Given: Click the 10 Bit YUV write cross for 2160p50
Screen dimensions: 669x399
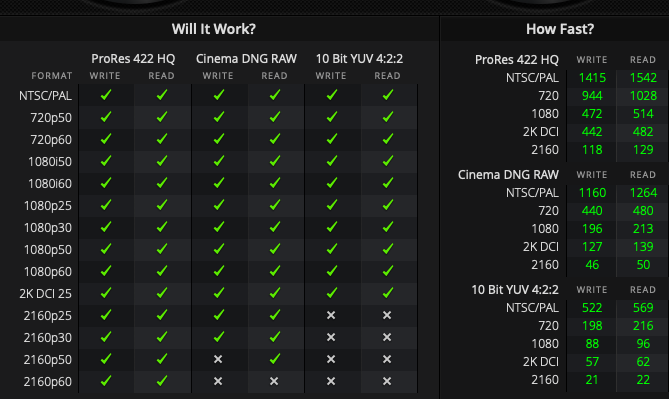Looking at the screenshot, I should [331, 359].
